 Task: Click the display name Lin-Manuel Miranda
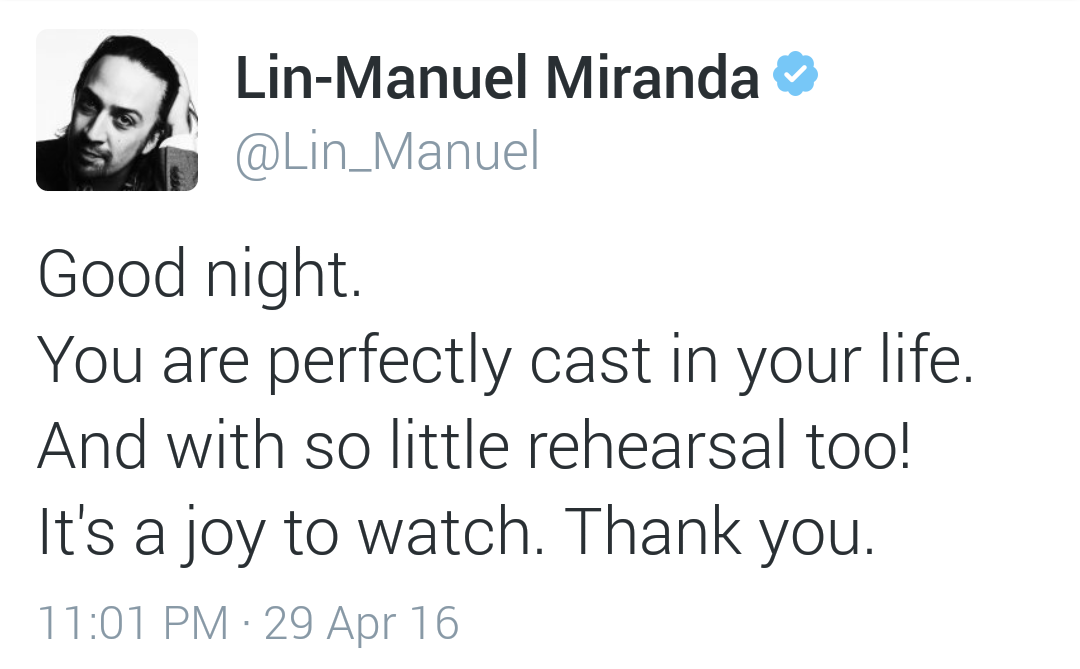point(497,78)
